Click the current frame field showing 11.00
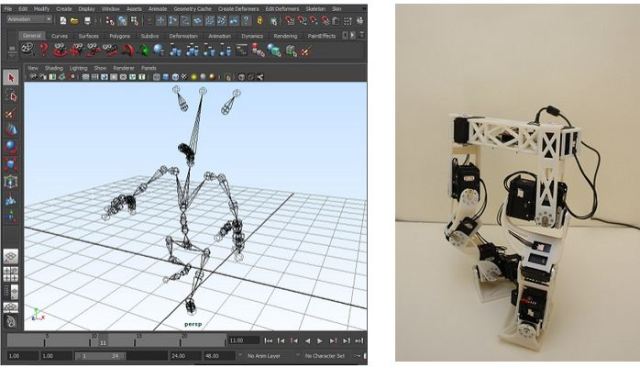This screenshot has height=368, width=640. click(243, 341)
